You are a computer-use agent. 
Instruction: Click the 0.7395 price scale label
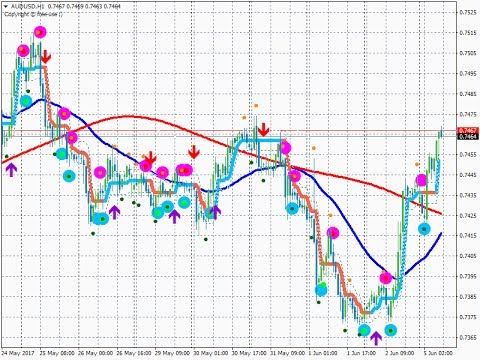click(x=468, y=277)
